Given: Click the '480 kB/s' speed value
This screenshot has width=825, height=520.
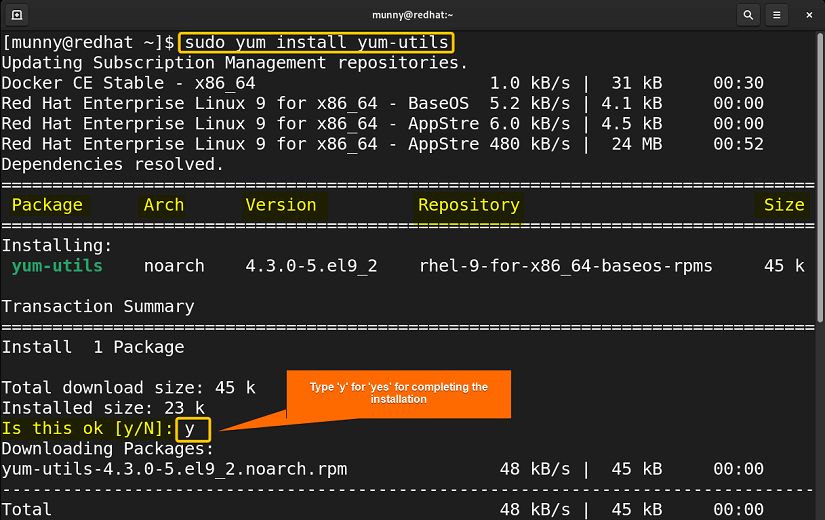Looking at the screenshot, I should (530, 144).
